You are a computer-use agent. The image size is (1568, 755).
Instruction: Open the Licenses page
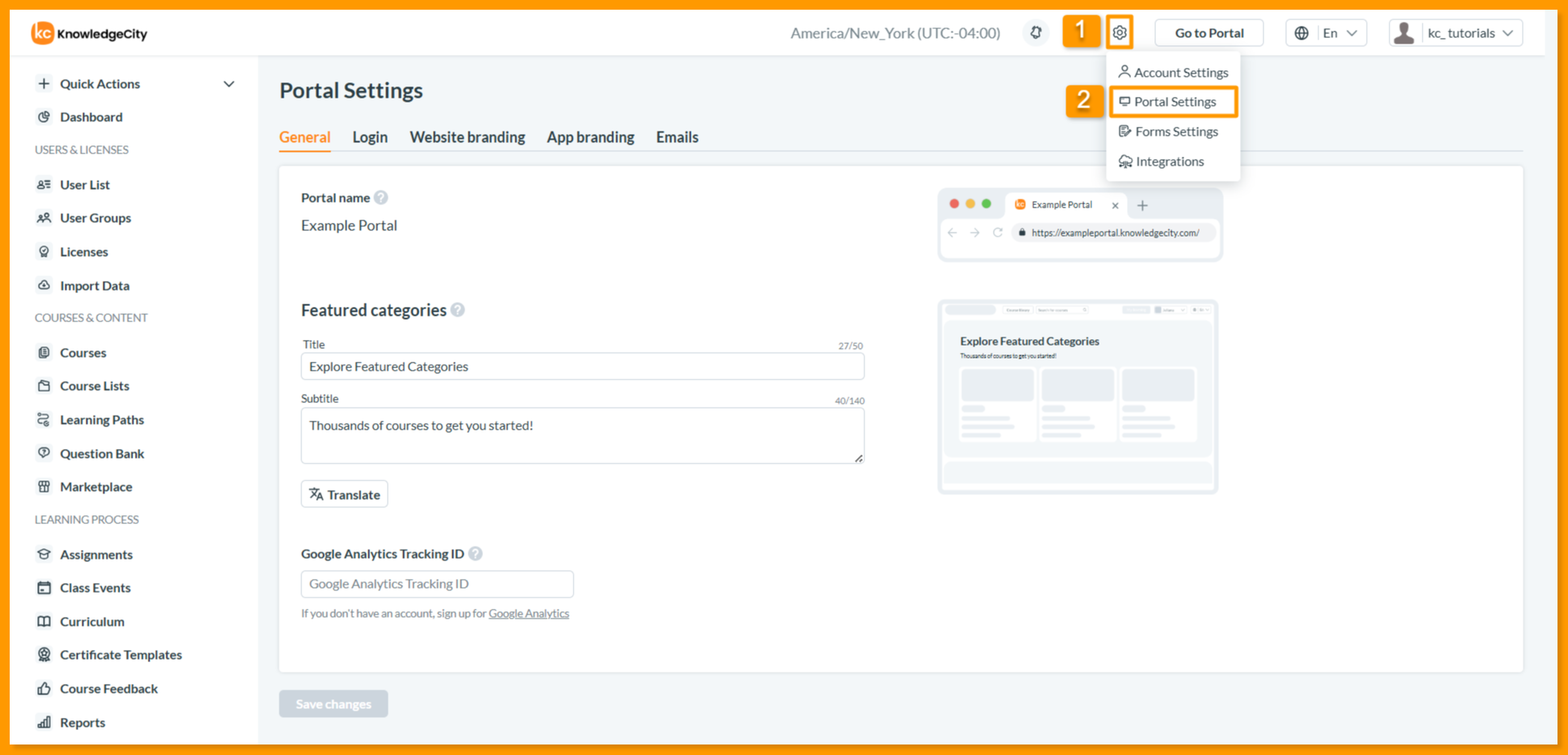click(83, 252)
